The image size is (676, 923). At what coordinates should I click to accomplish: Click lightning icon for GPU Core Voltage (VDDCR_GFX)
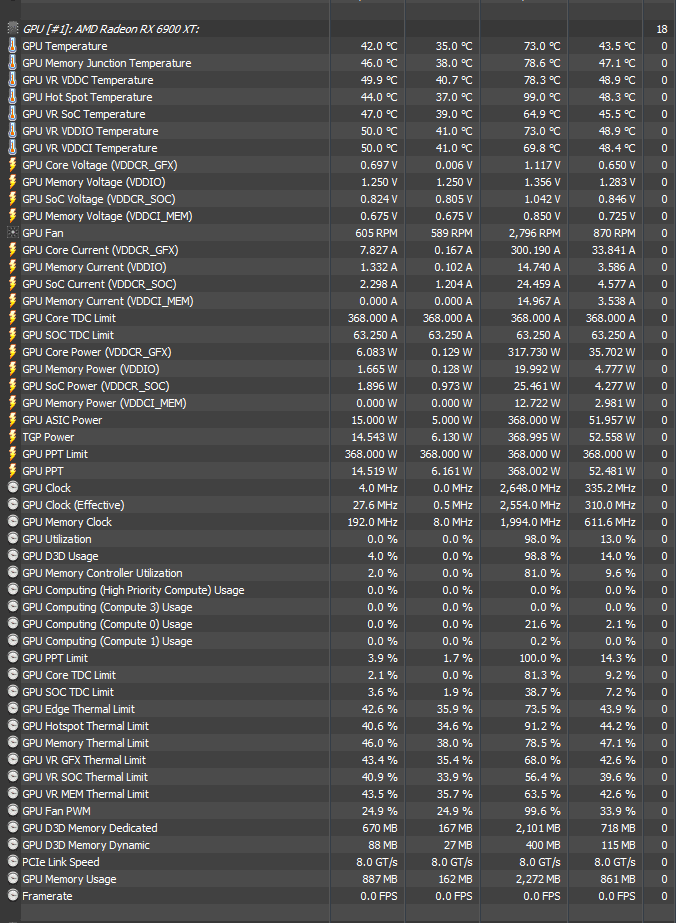tap(13, 165)
